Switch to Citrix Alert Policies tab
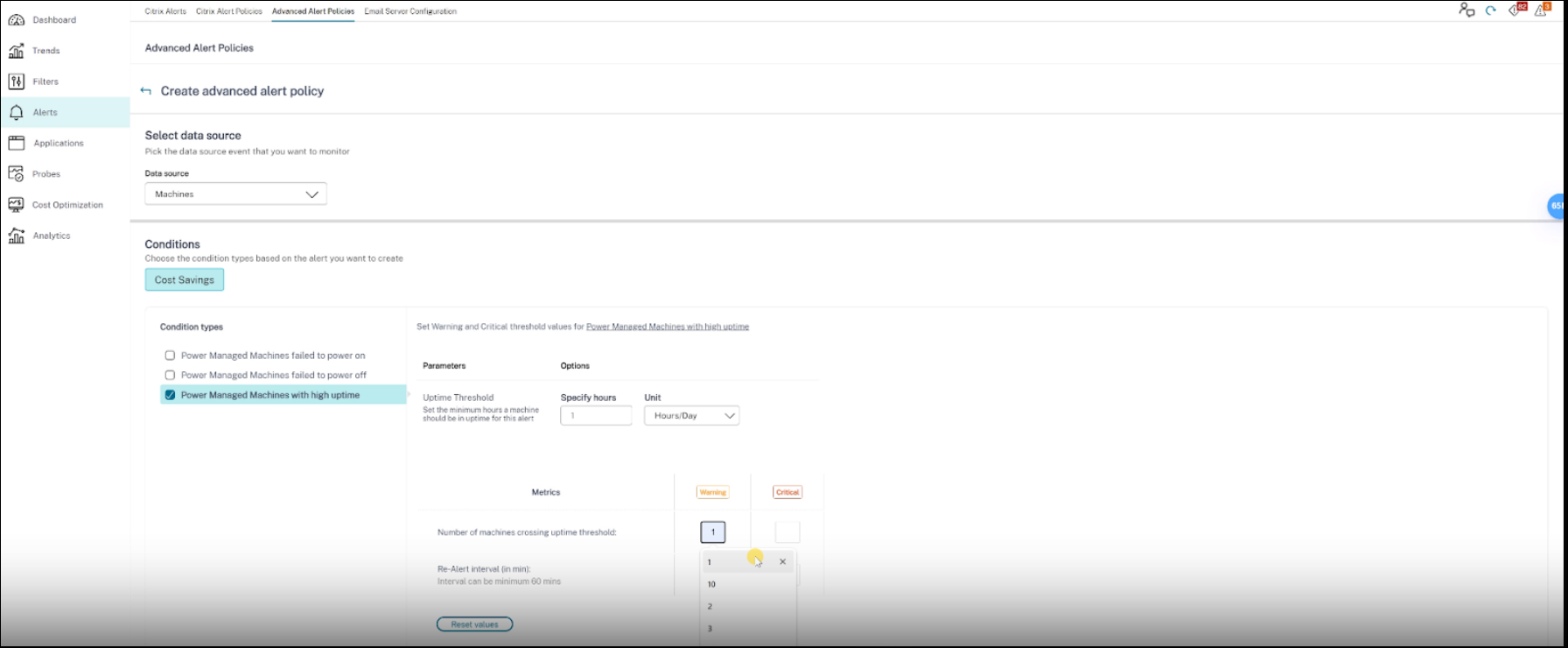Screen dimensions: 1568x648 229,11
